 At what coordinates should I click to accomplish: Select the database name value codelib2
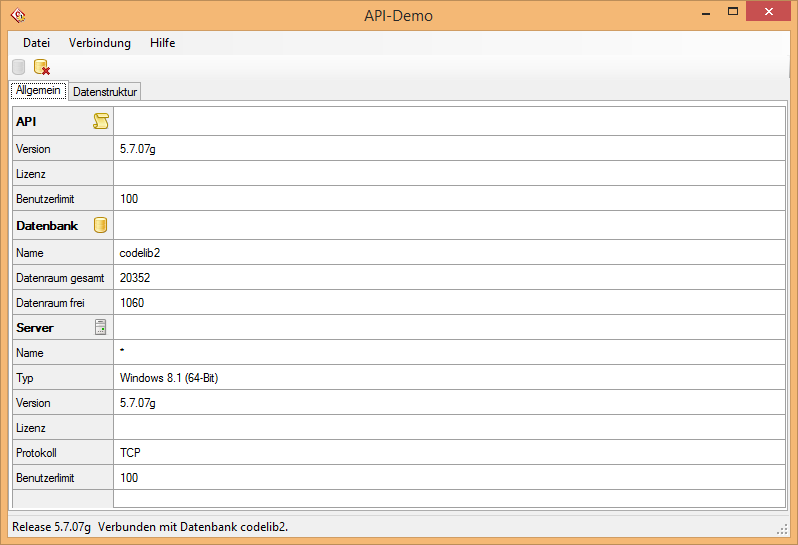pyautogui.click(x=140, y=253)
